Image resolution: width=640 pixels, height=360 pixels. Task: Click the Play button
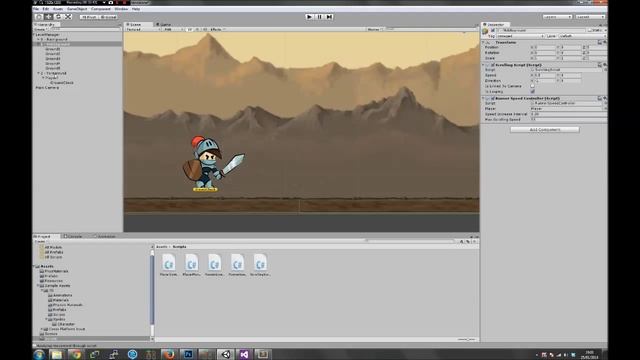coord(309,17)
